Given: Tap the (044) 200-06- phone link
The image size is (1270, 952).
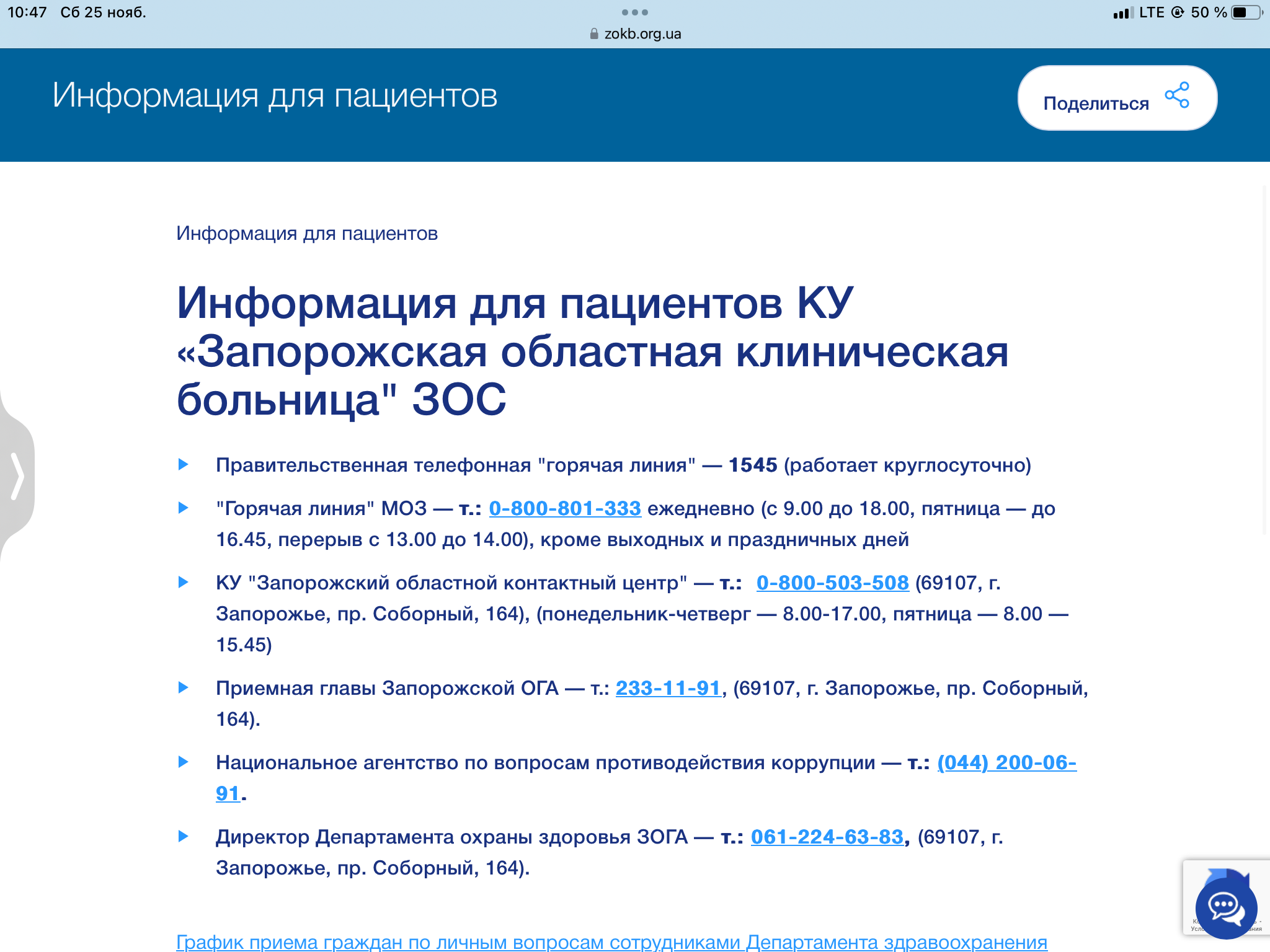Looking at the screenshot, I should click(x=1006, y=762).
